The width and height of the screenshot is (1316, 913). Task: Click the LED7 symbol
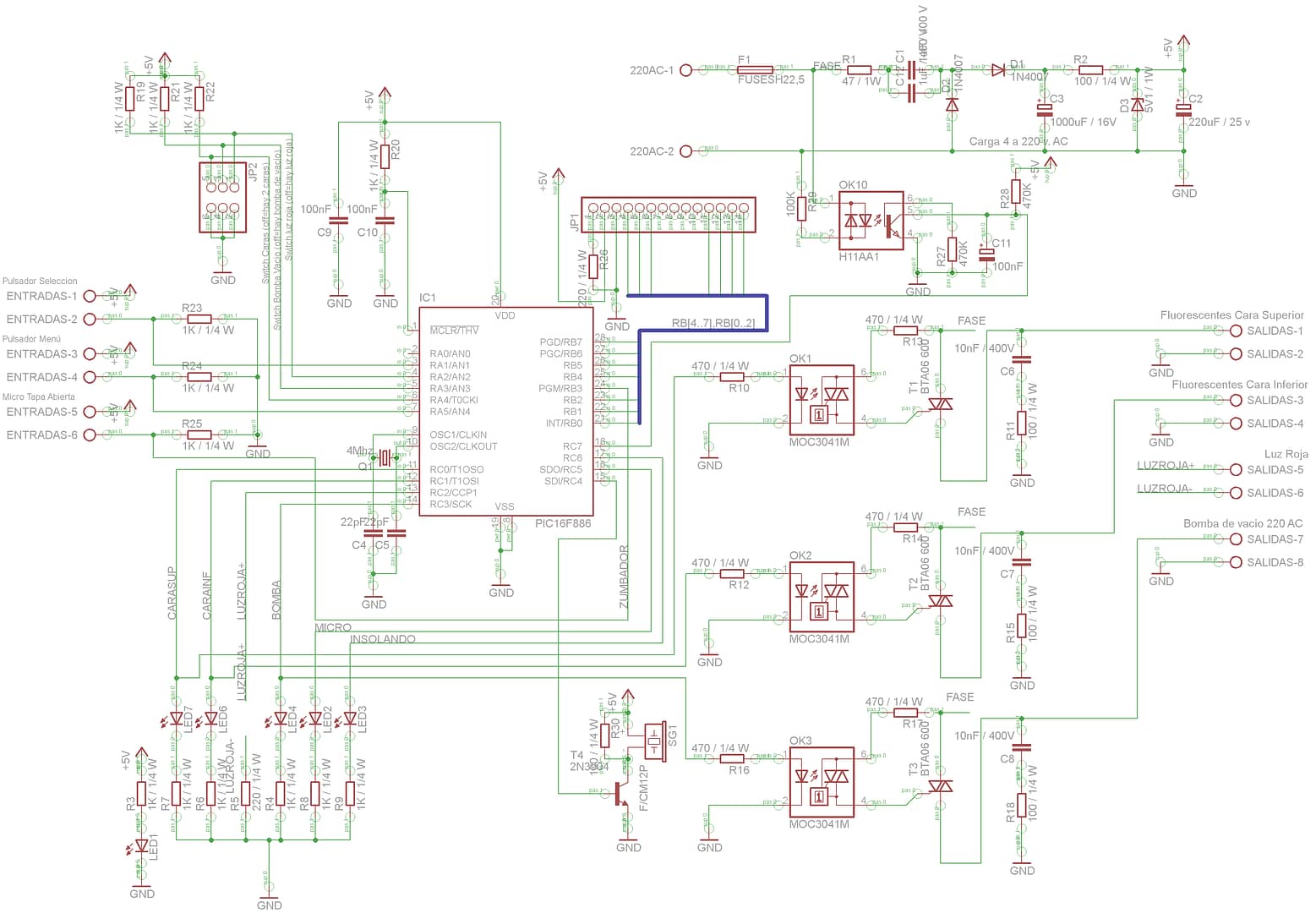click(176, 719)
